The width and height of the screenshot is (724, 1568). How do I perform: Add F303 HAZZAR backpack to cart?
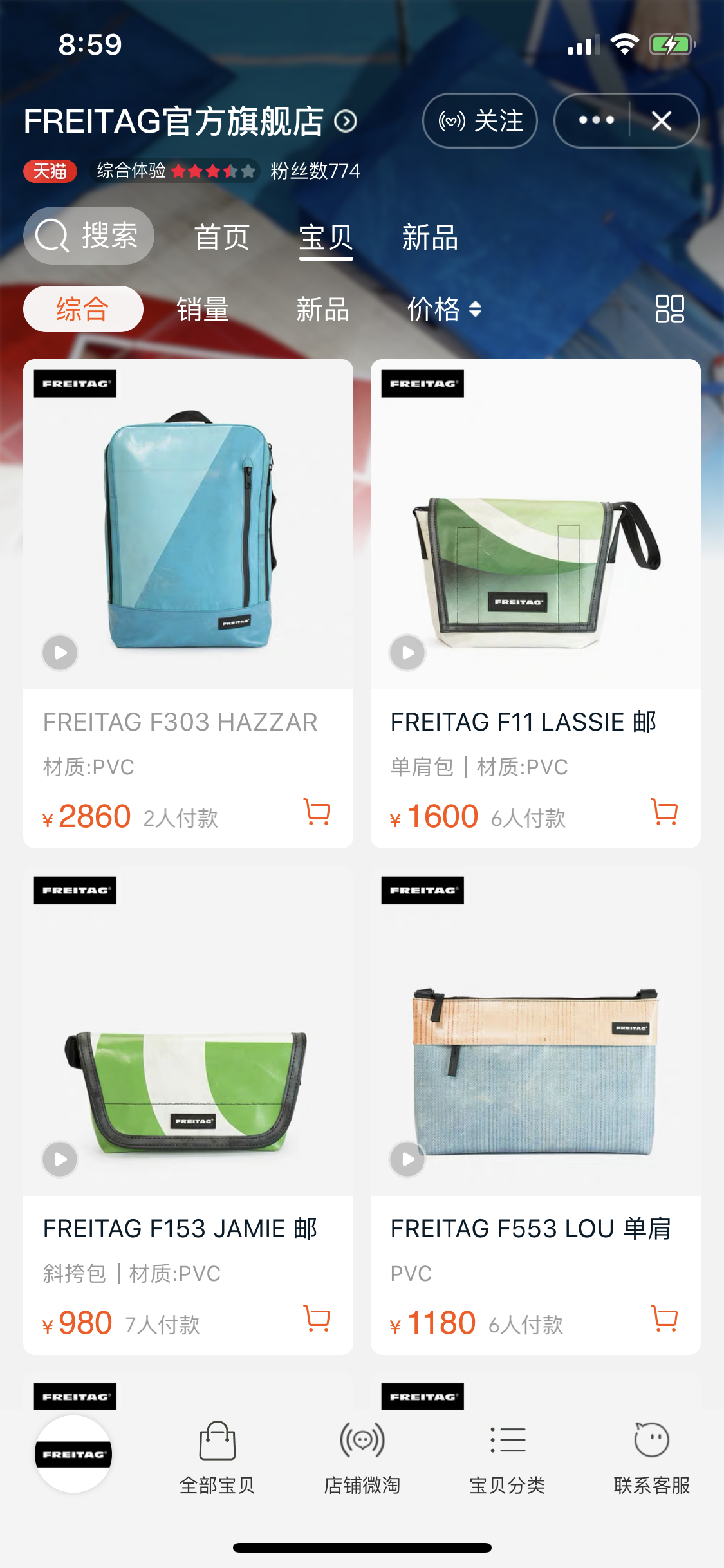[x=317, y=812]
